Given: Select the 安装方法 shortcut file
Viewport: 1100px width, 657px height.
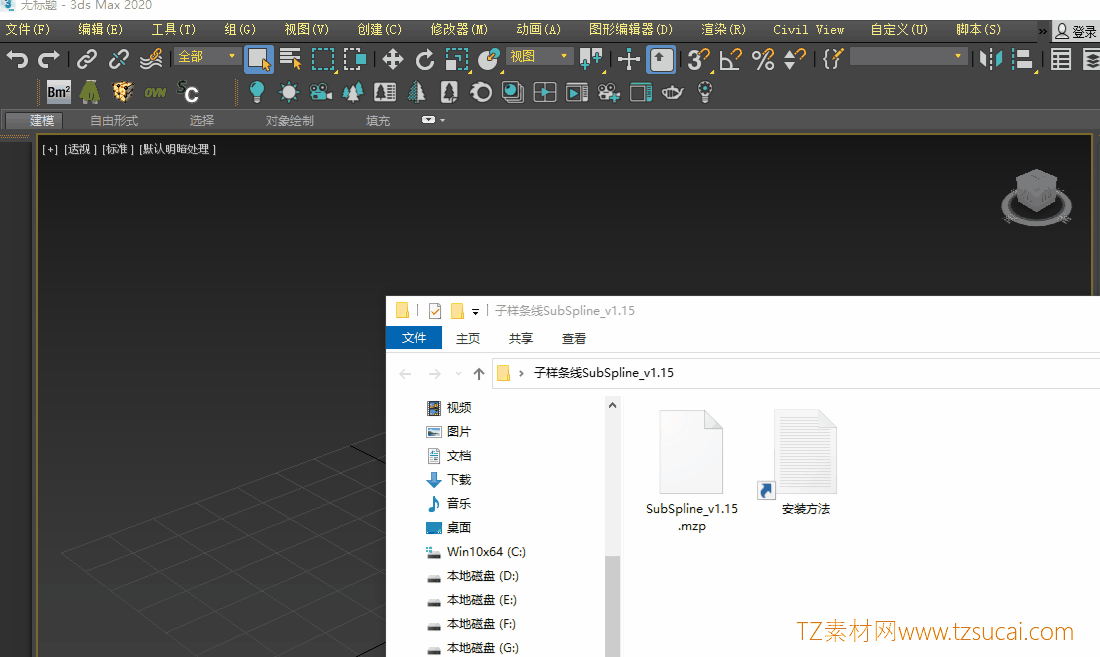Looking at the screenshot, I should (805, 463).
